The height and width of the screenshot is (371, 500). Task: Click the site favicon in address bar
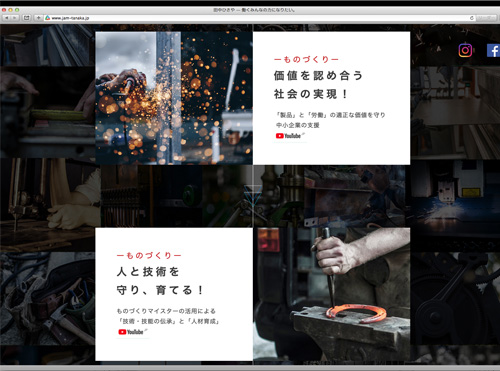pyautogui.click(x=48, y=18)
